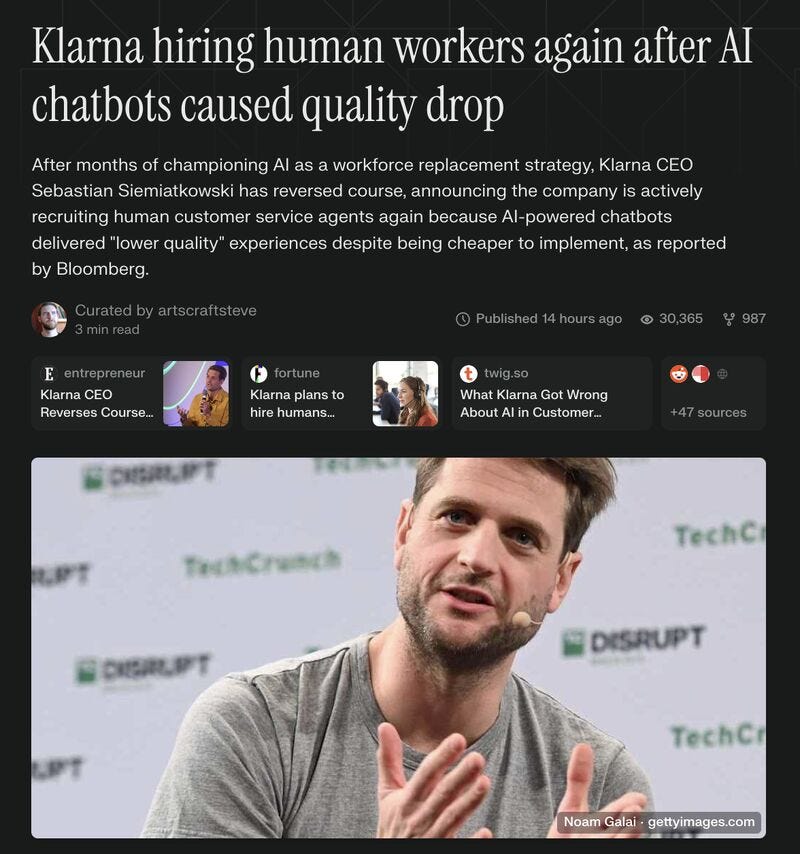Click the Fortune card headset agent thumbnail
This screenshot has height=854, width=800.
point(405,394)
